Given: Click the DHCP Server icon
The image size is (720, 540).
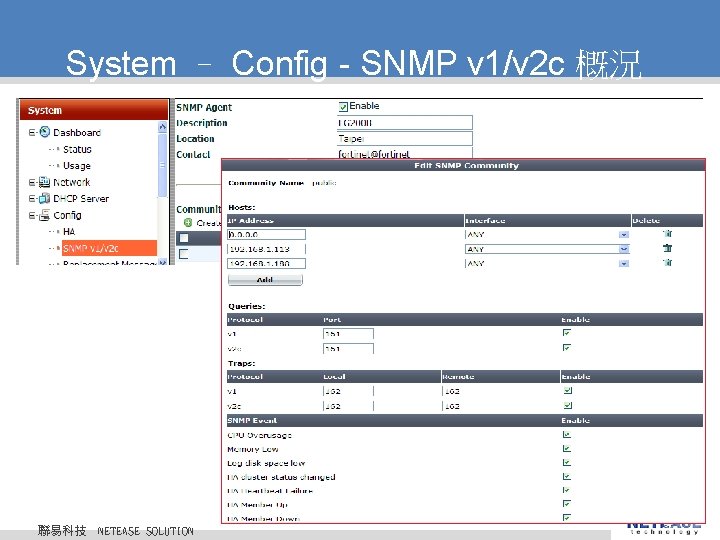Looking at the screenshot, I should [44, 198].
